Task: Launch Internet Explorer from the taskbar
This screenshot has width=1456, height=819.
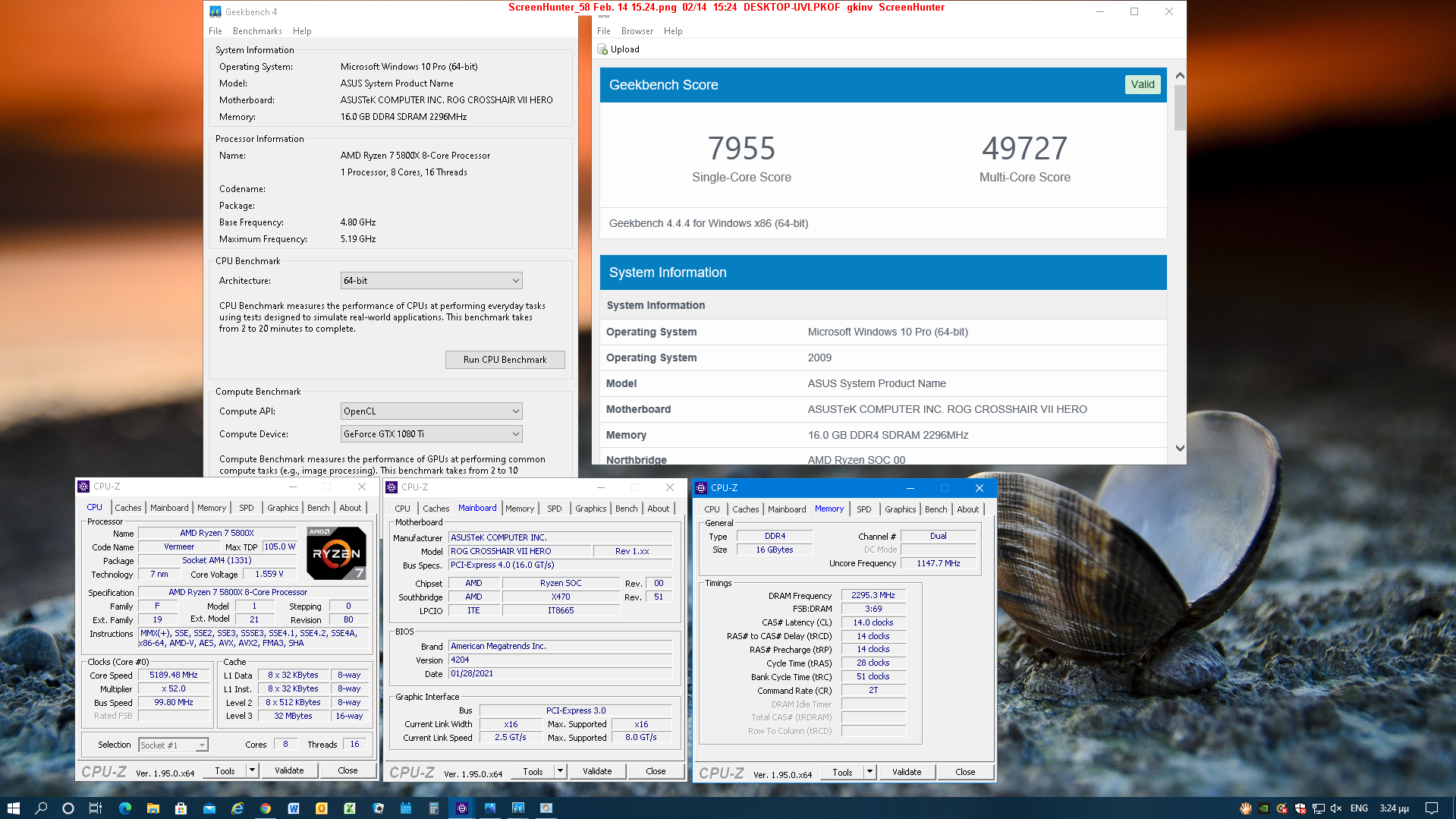Action: pos(237,808)
